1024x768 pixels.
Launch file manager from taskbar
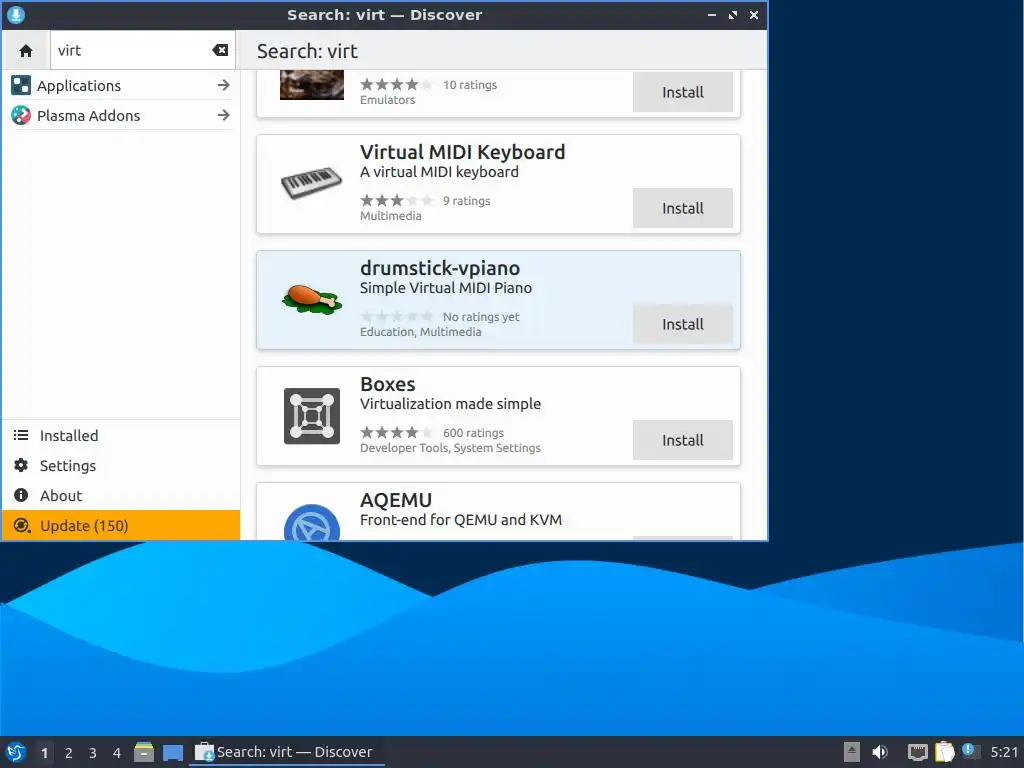[144, 752]
